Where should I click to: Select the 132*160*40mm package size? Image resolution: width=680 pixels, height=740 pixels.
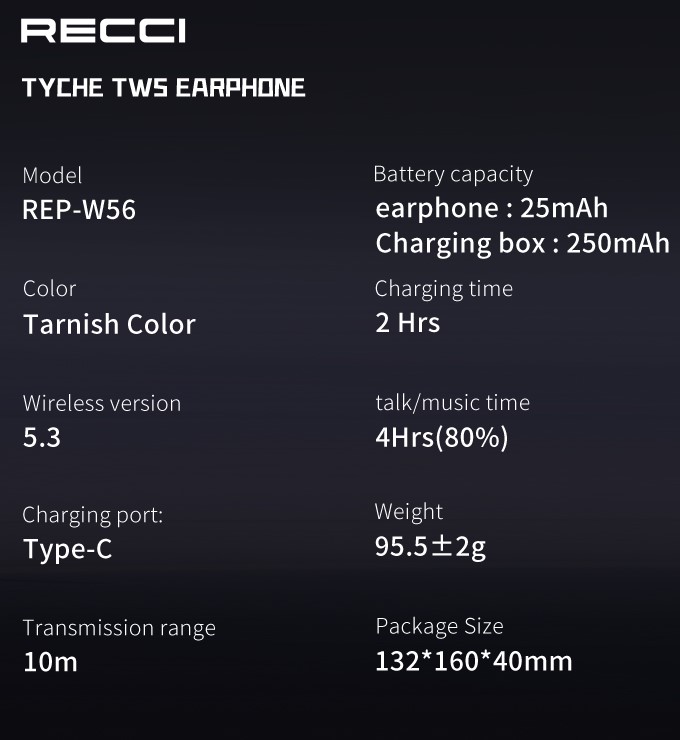point(474,661)
